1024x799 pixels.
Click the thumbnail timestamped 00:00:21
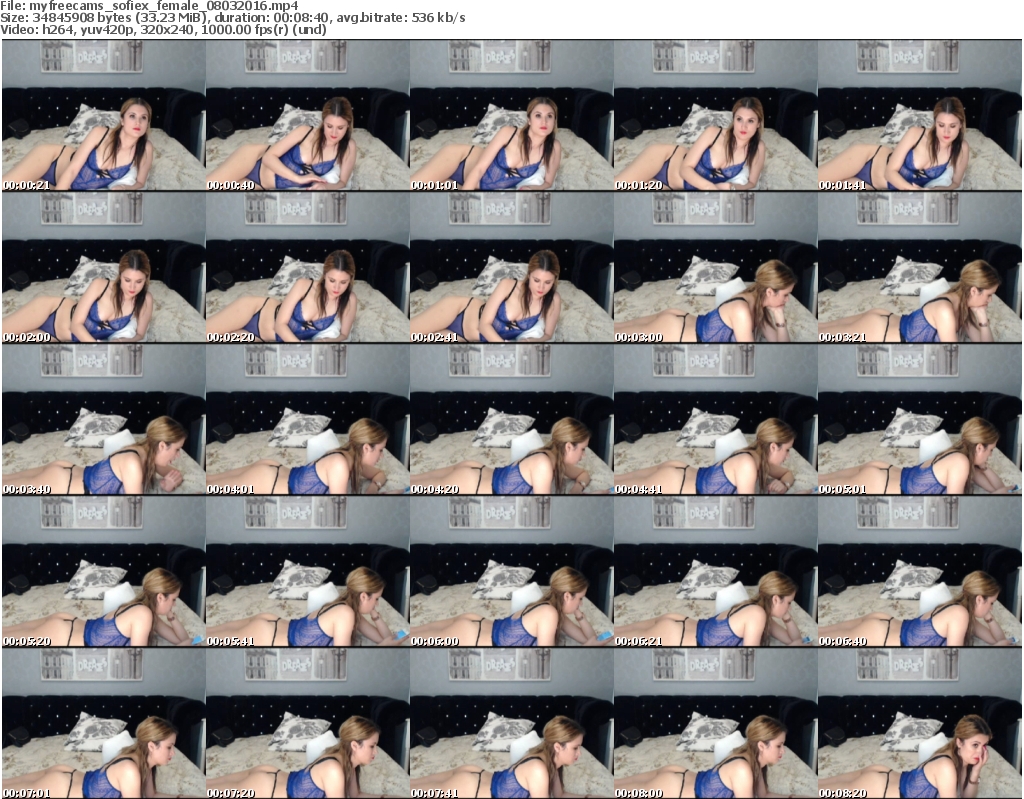coord(103,116)
